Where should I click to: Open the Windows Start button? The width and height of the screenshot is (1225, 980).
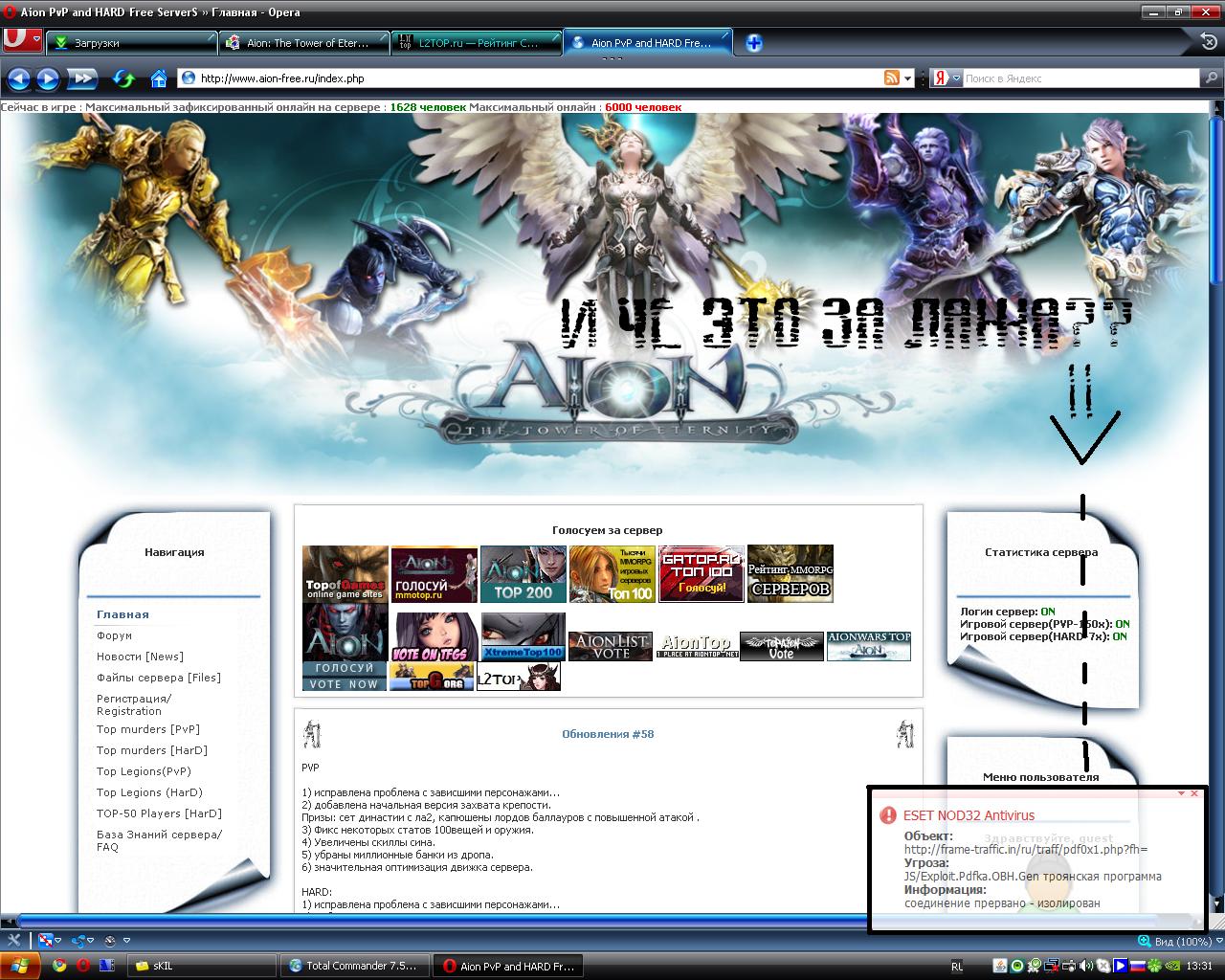click(x=21, y=966)
